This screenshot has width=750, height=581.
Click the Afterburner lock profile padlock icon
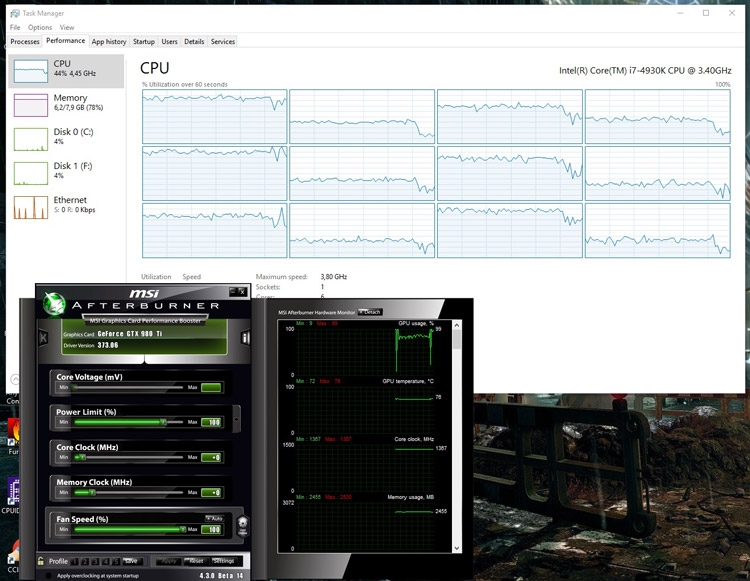pyautogui.click(x=40, y=561)
